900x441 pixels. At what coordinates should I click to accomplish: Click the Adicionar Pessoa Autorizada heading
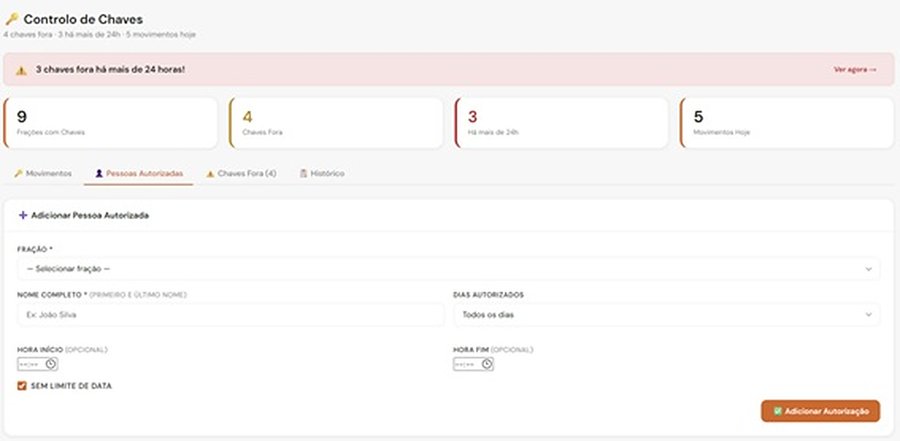(x=90, y=215)
